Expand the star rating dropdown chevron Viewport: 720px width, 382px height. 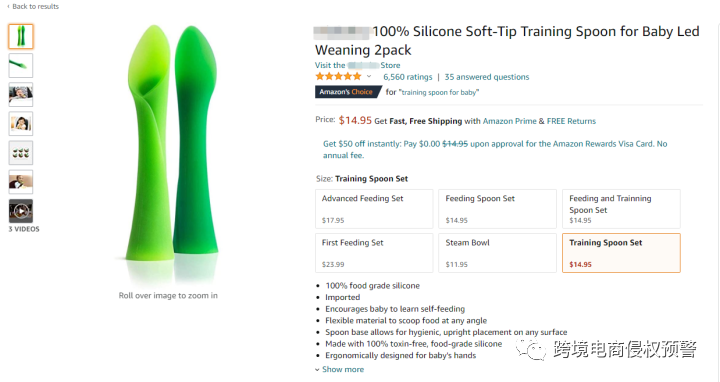click(369, 77)
